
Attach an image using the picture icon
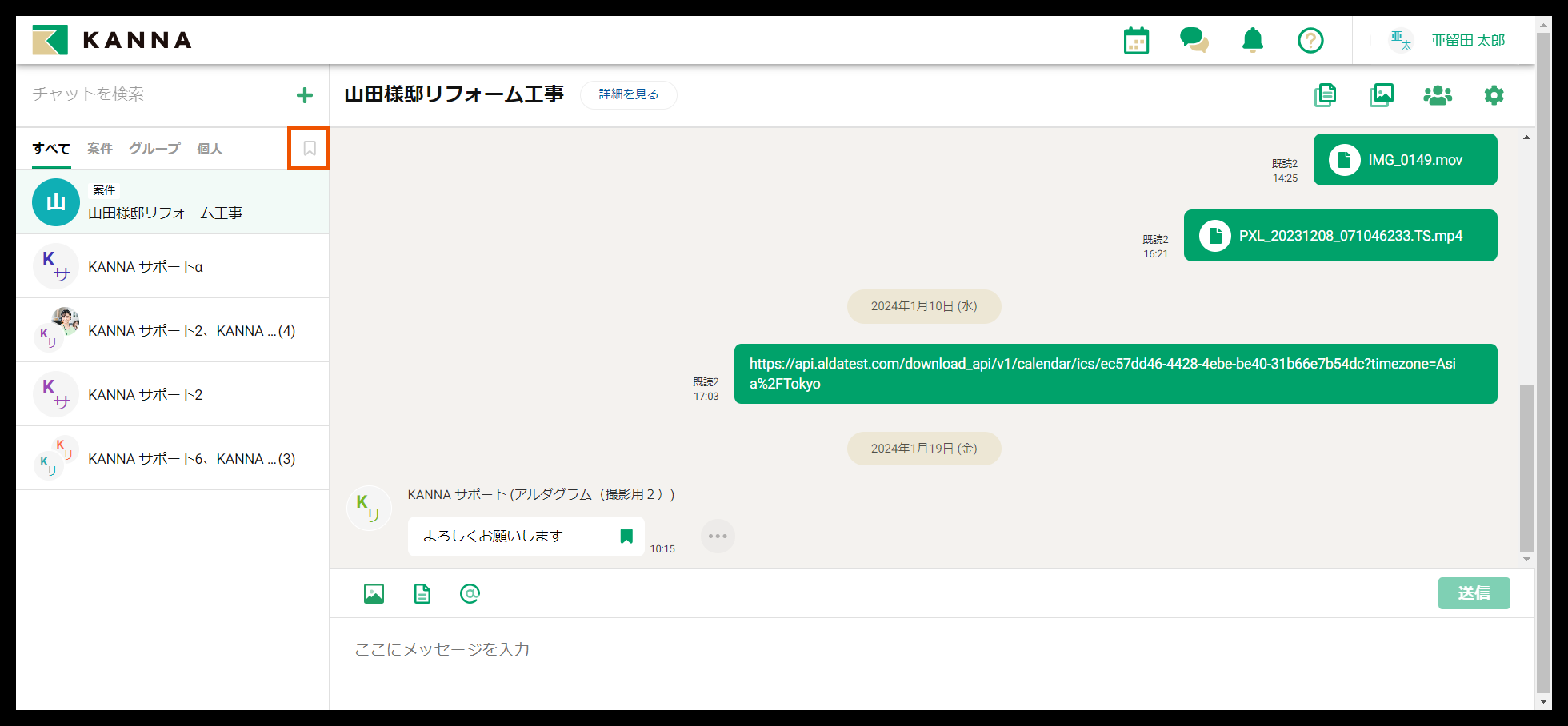pos(373,593)
